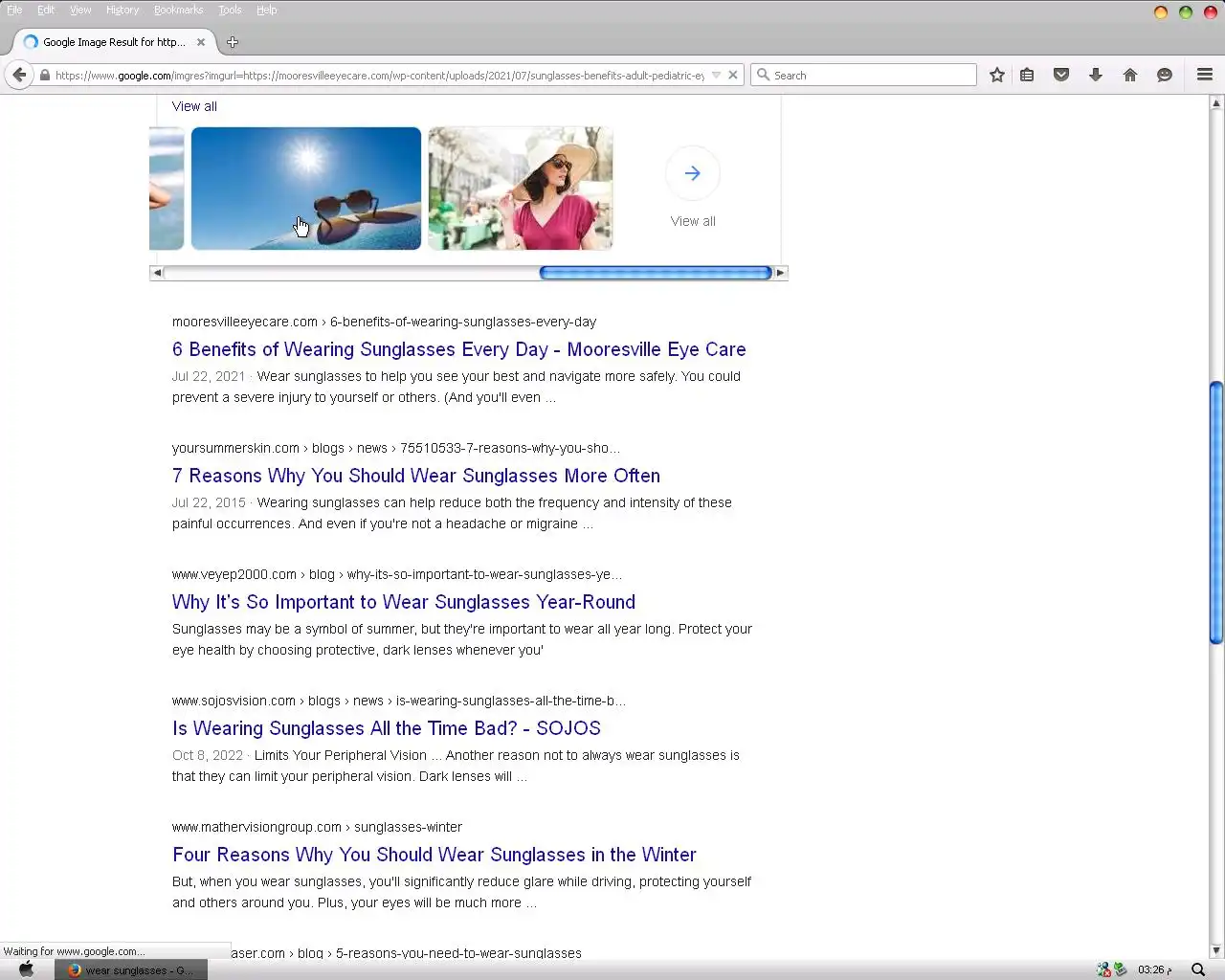Open Four Reasons Wear Sunglasses in the Winter

click(434, 855)
